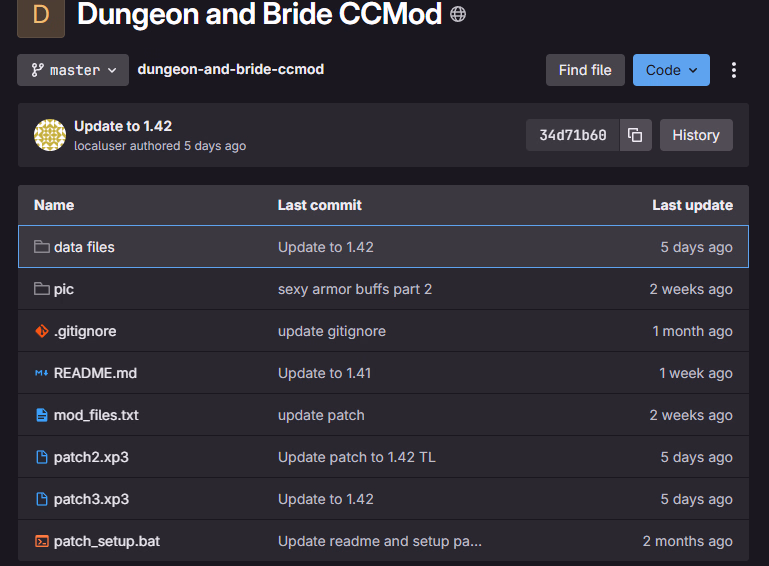The image size is (769, 566).
Task: Open the commit History page
Action: coord(696,135)
